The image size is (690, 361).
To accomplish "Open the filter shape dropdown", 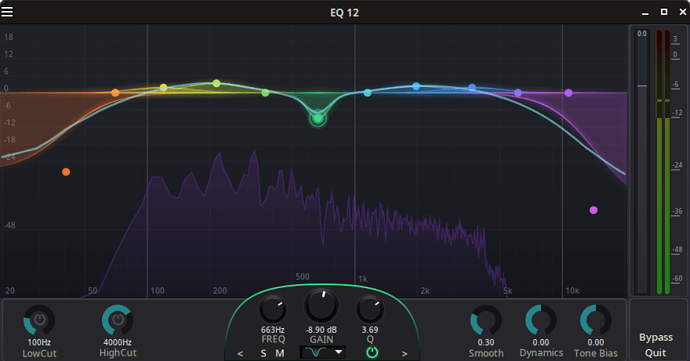I will (x=323, y=352).
